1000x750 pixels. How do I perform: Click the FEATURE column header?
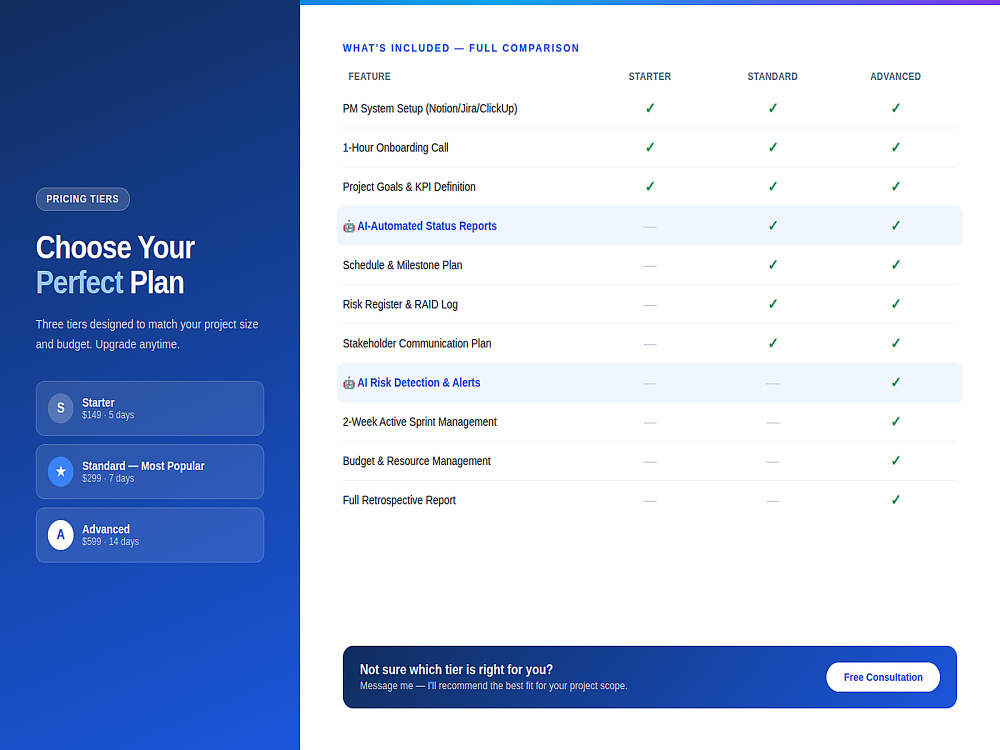point(369,77)
